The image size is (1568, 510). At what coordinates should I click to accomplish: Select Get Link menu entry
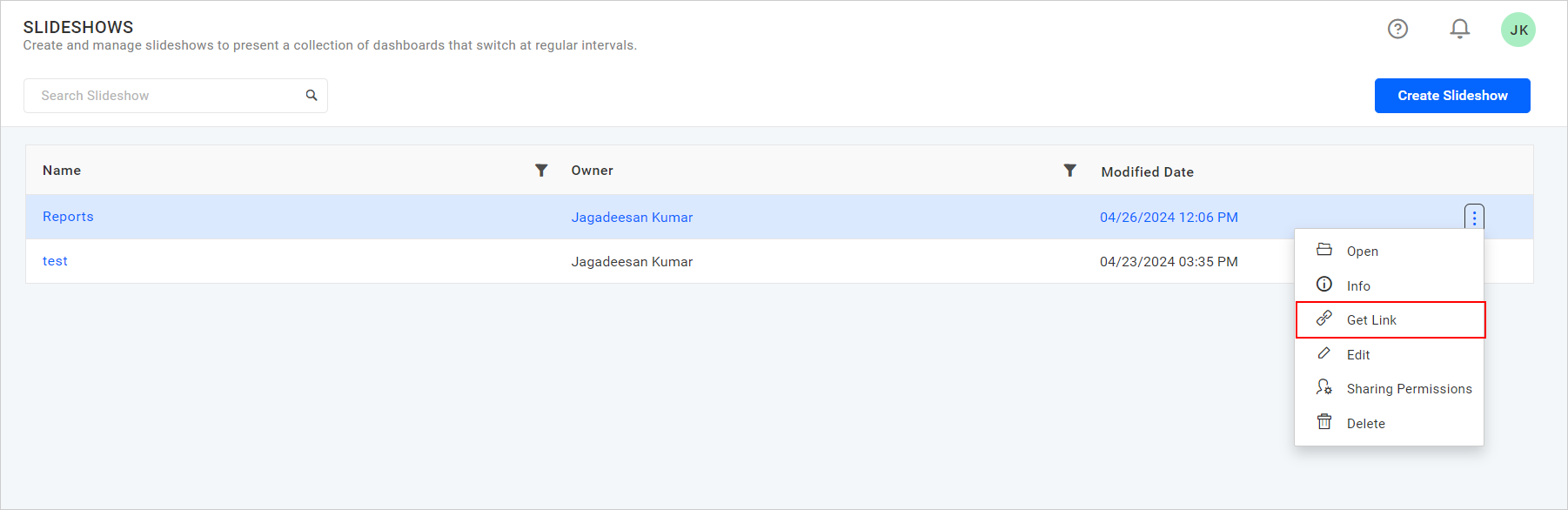point(1390,319)
